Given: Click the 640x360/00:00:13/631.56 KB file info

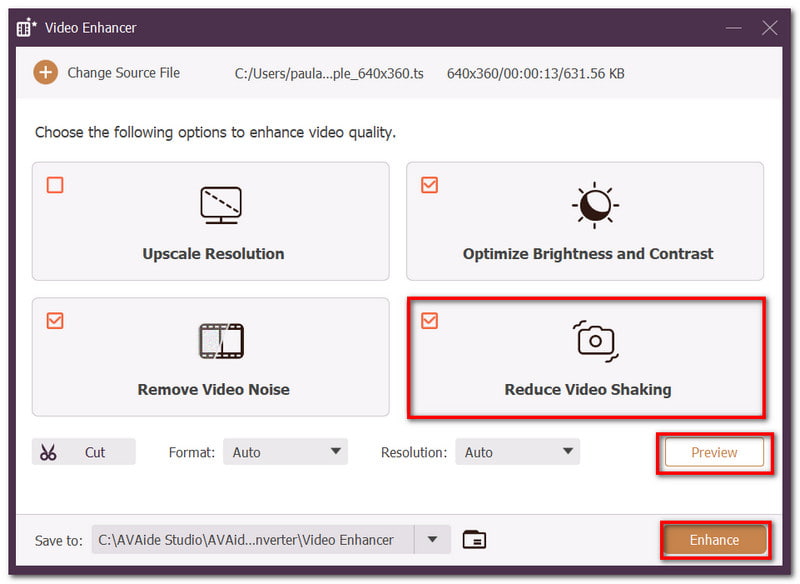Looking at the screenshot, I should point(536,74).
